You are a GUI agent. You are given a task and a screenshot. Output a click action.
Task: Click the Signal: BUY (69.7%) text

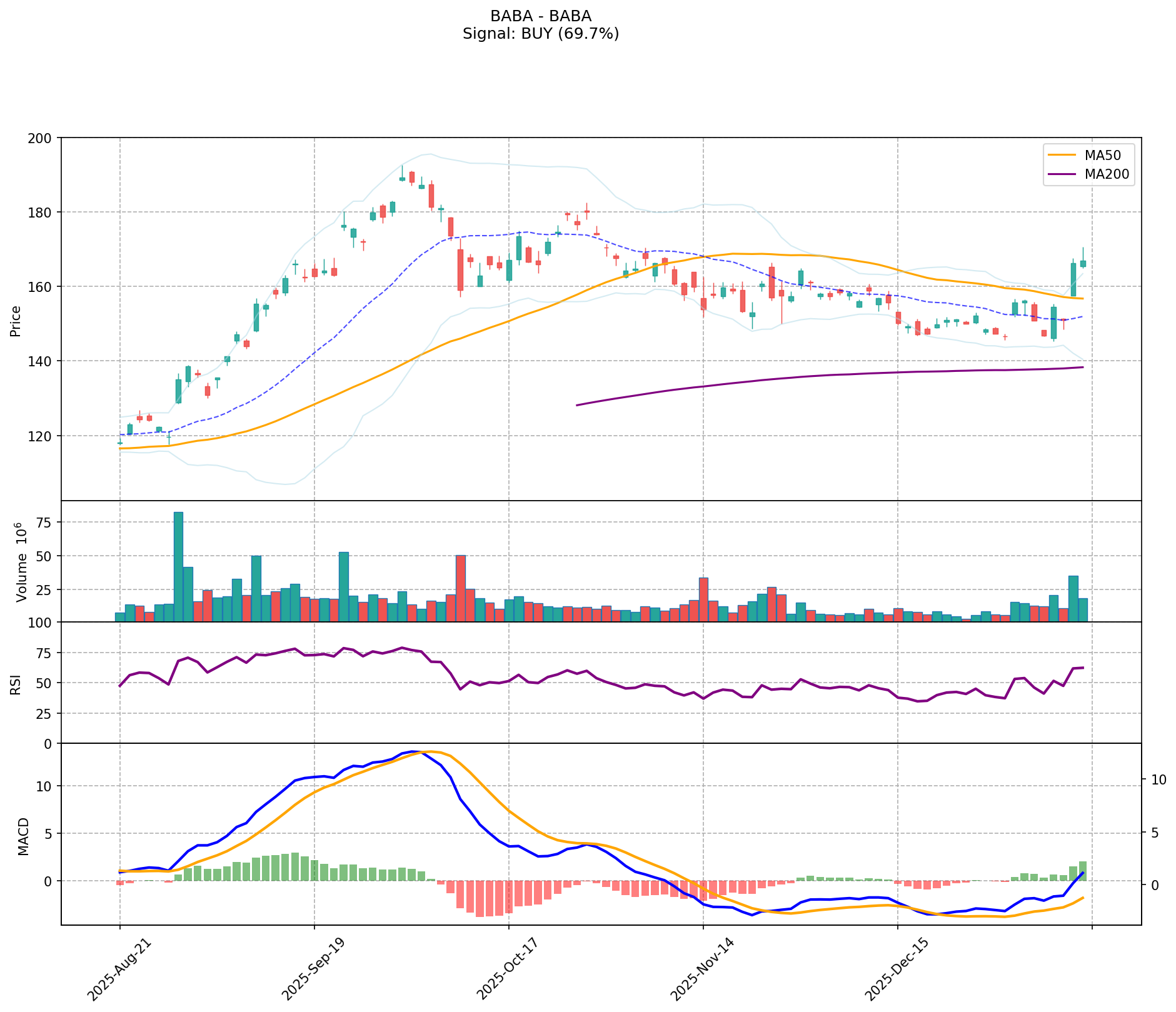point(540,34)
